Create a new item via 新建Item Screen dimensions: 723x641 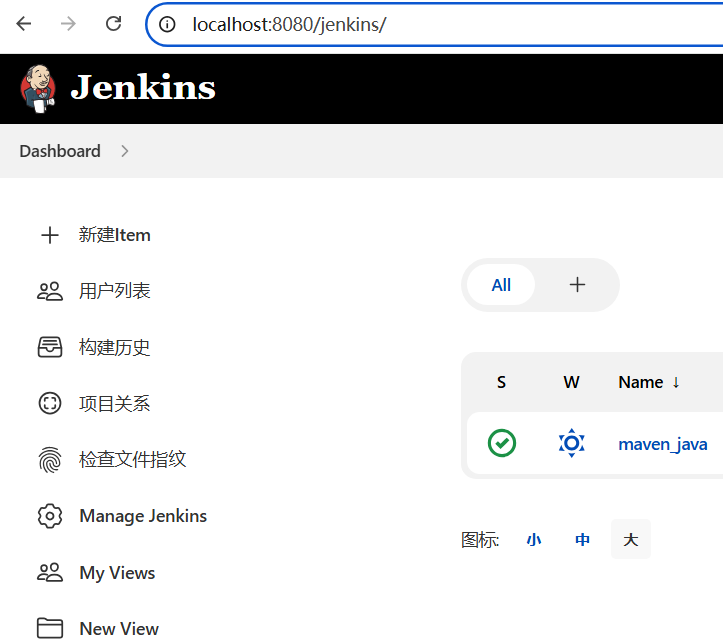pos(114,235)
